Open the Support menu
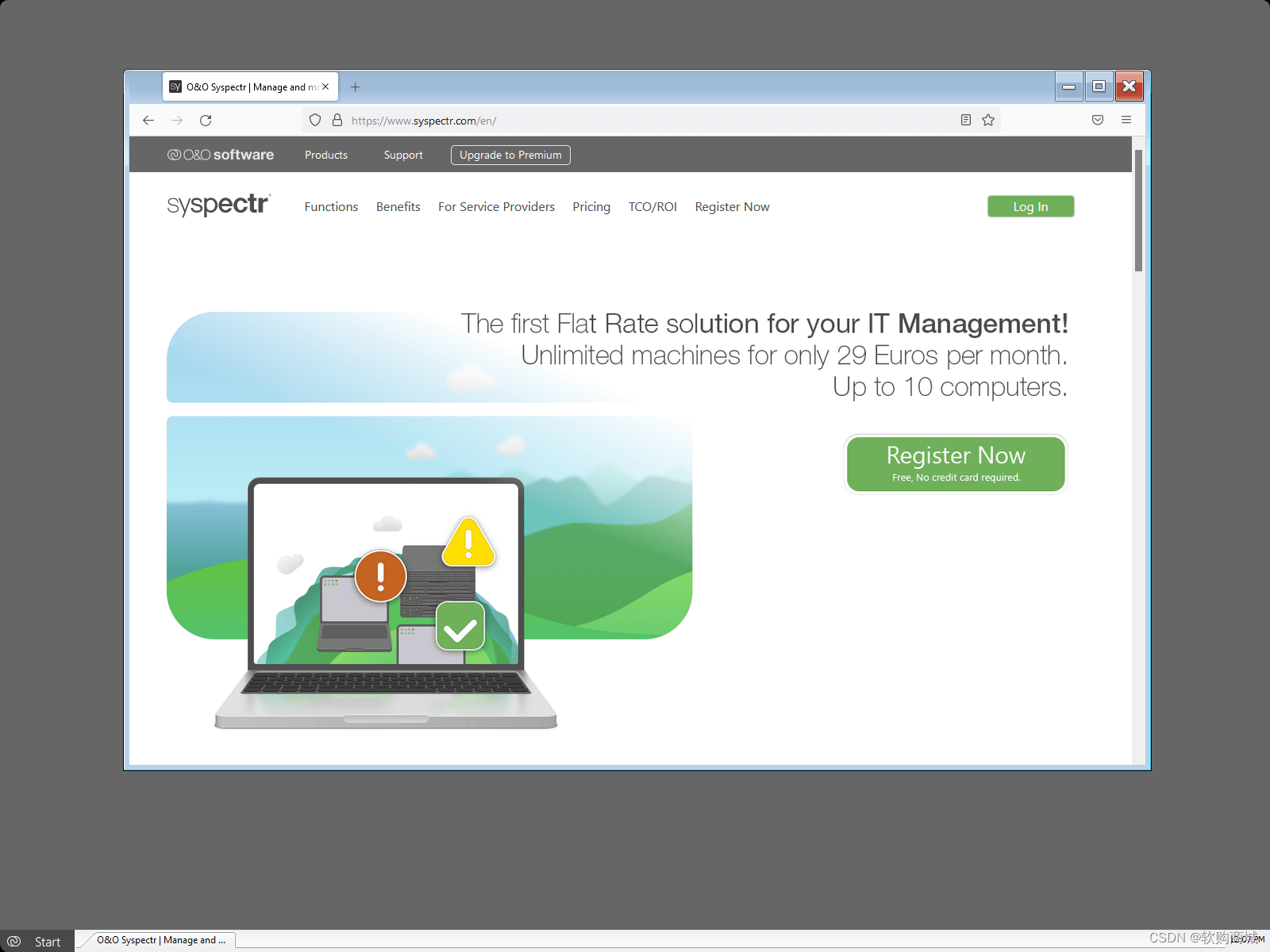The height and width of the screenshot is (952, 1270). click(x=403, y=155)
